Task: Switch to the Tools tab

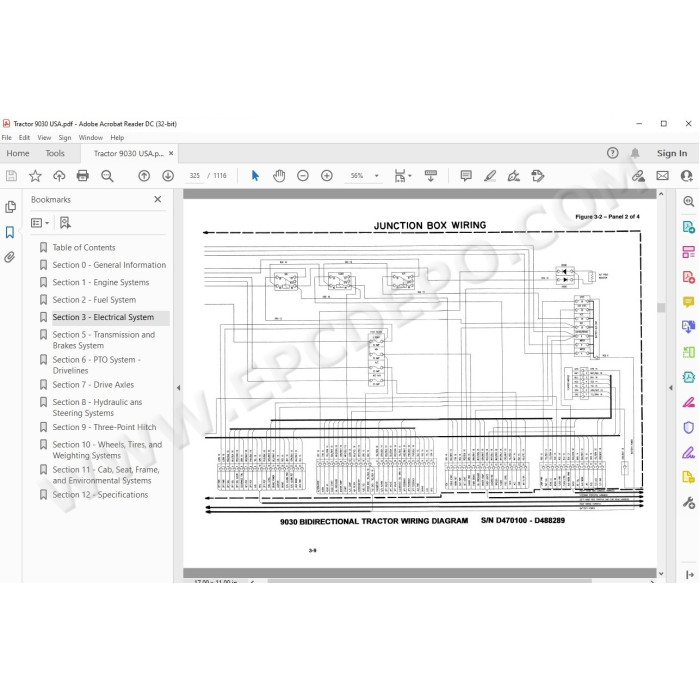Action: tap(55, 153)
